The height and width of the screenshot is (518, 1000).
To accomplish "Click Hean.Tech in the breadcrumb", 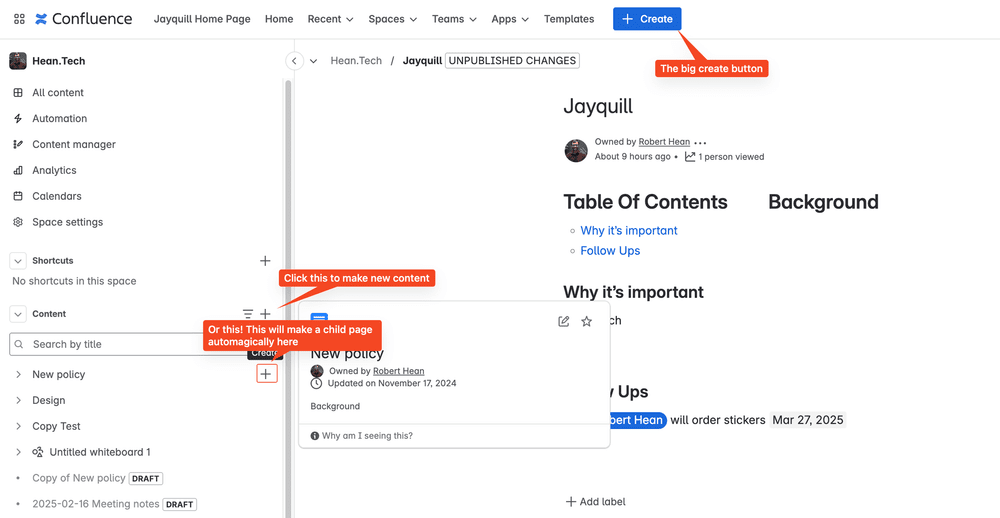I will point(356,61).
